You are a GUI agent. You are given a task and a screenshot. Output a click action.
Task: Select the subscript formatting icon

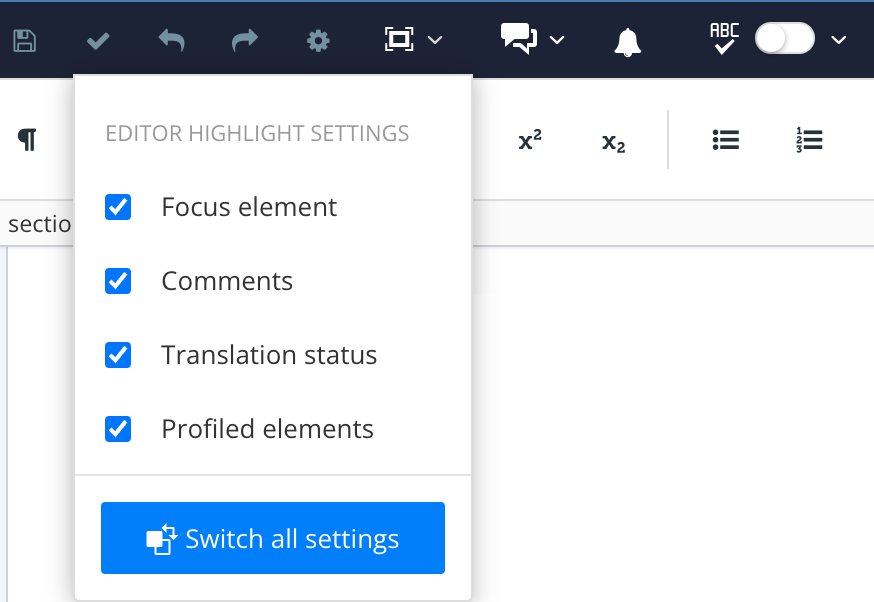[x=612, y=143]
